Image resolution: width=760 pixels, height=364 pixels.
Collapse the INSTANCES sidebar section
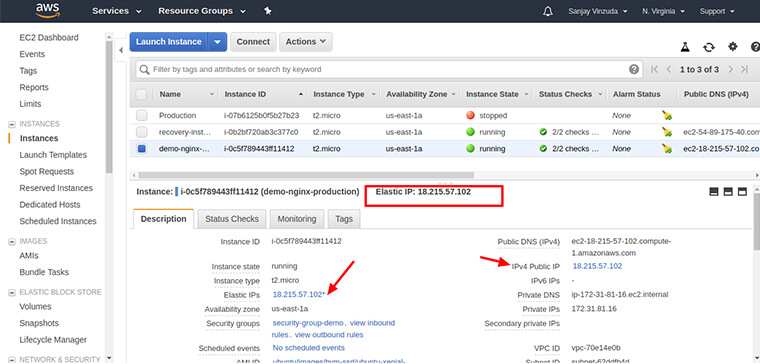12,124
